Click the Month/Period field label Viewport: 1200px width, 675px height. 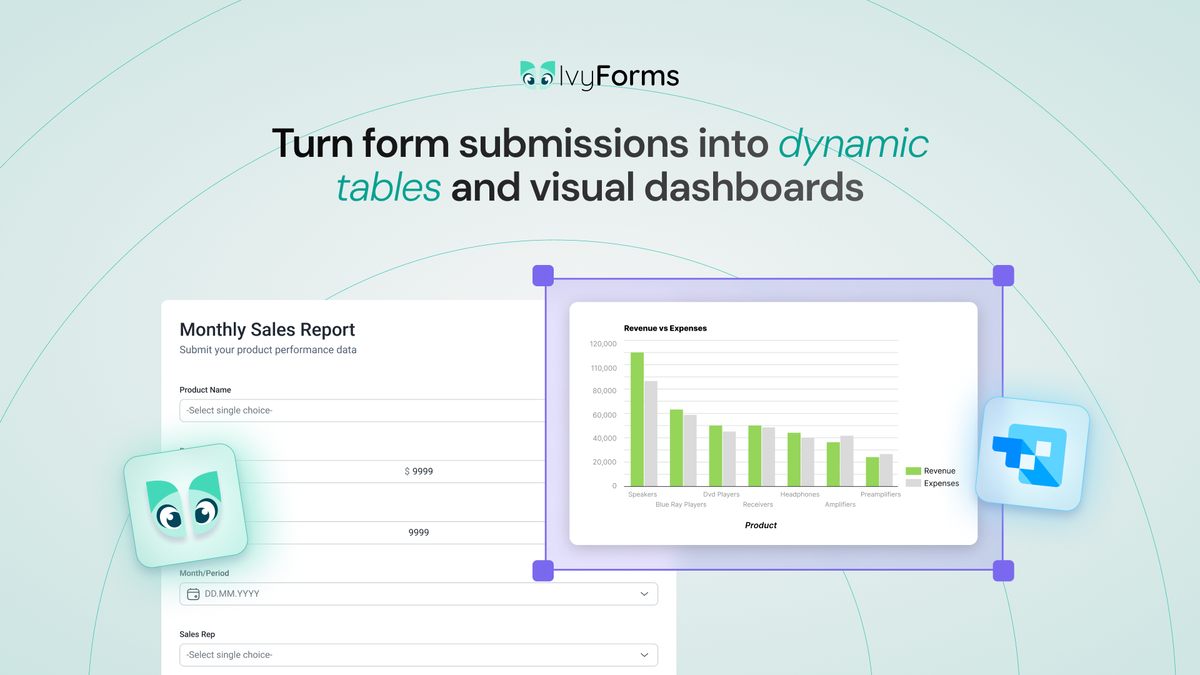[204, 573]
